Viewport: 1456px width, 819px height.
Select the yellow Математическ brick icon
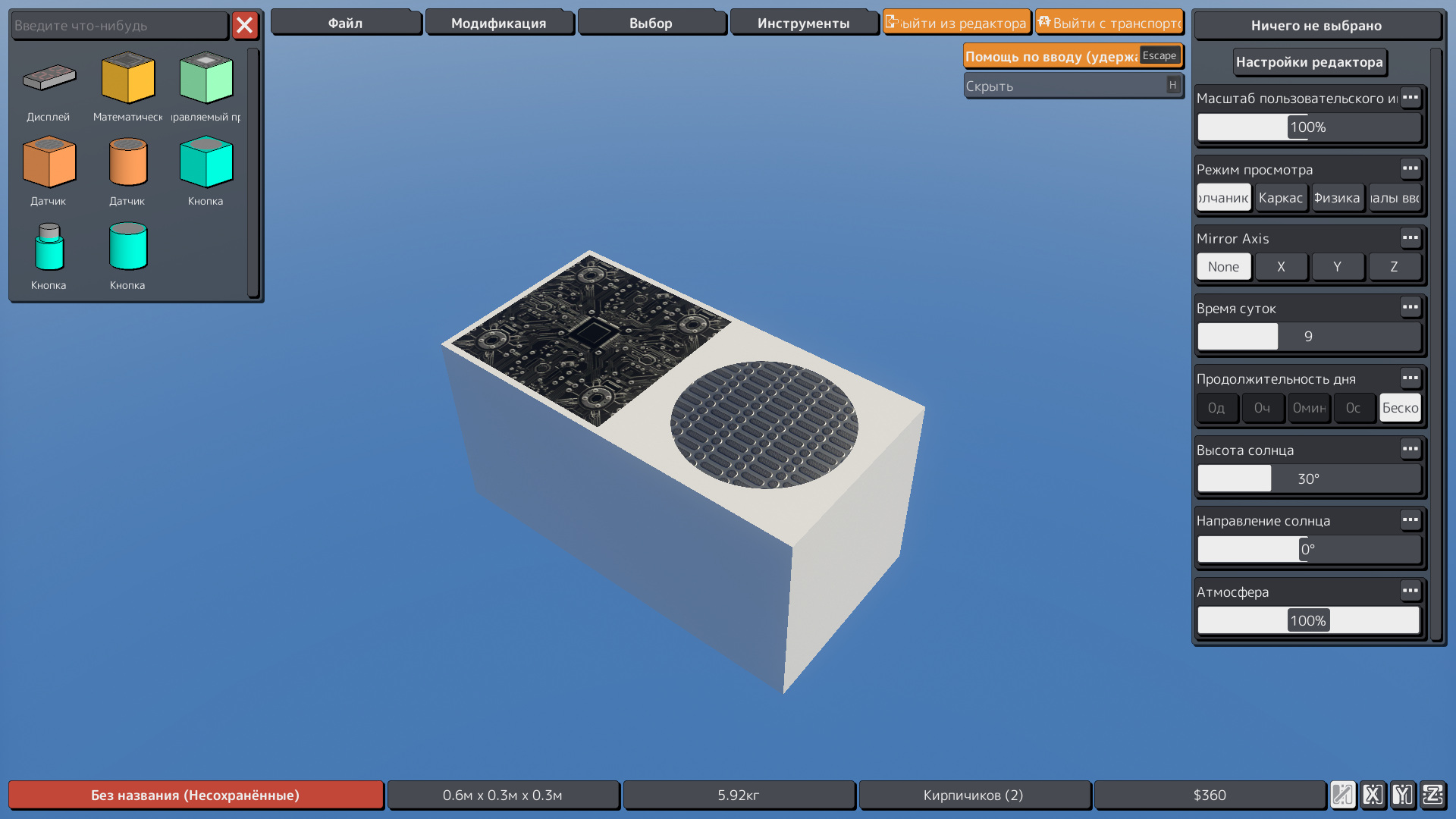(x=127, y=78)
